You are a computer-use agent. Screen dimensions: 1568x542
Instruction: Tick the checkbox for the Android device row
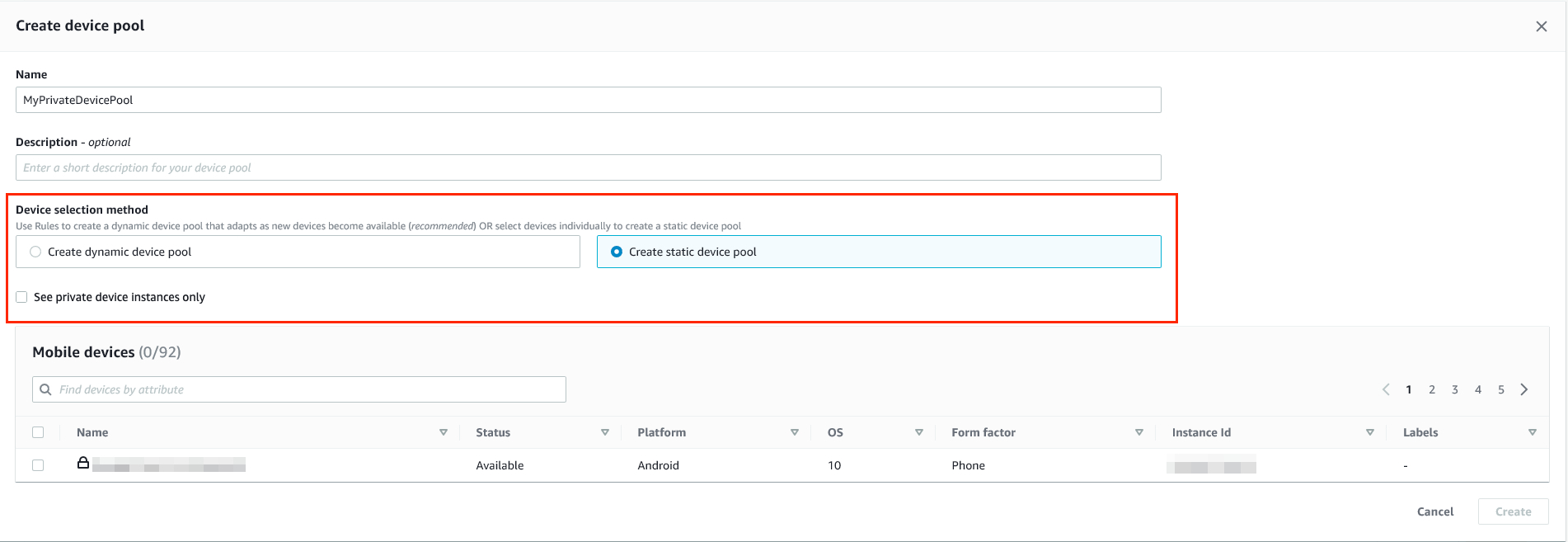tap(38, 465)
